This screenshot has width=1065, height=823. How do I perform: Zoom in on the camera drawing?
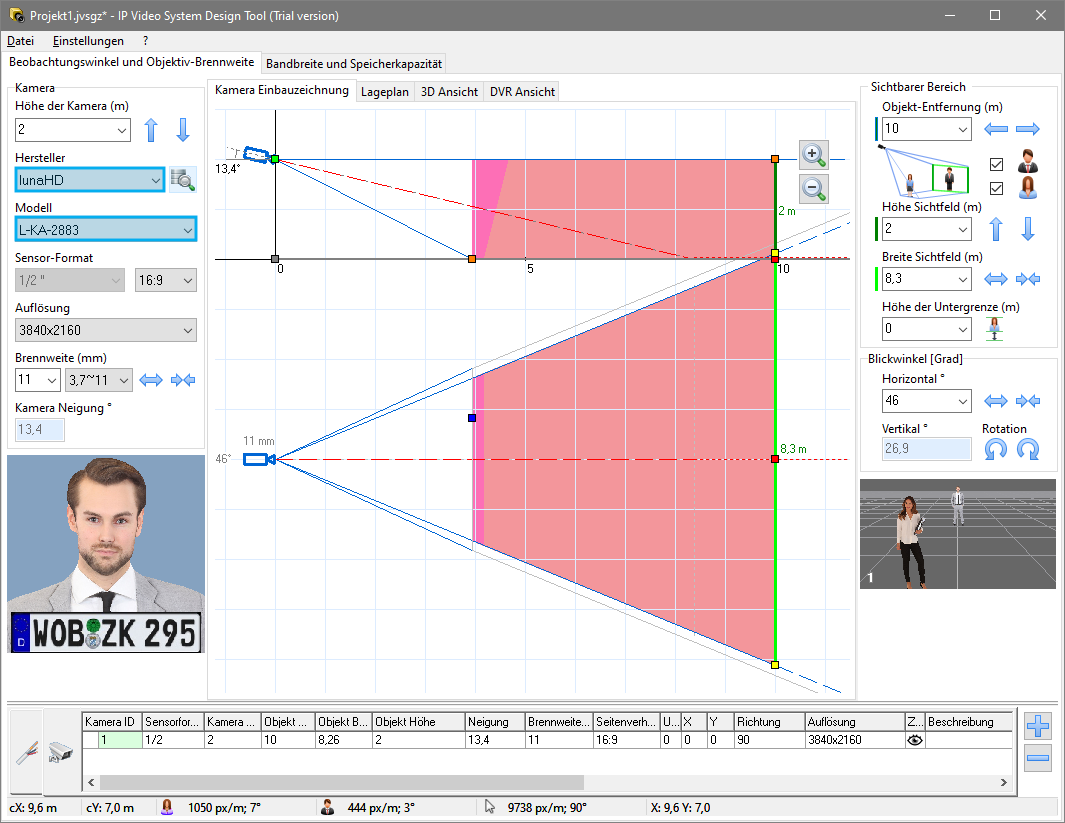[813, 154]
